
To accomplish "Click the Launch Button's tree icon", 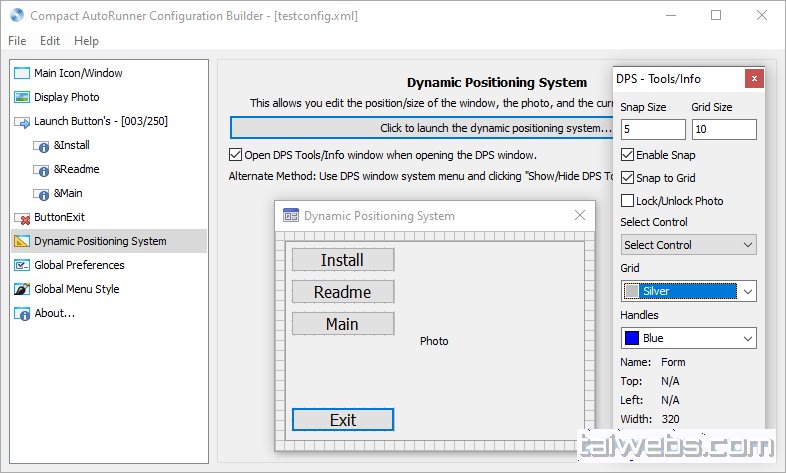I will [x=22, y=121].
